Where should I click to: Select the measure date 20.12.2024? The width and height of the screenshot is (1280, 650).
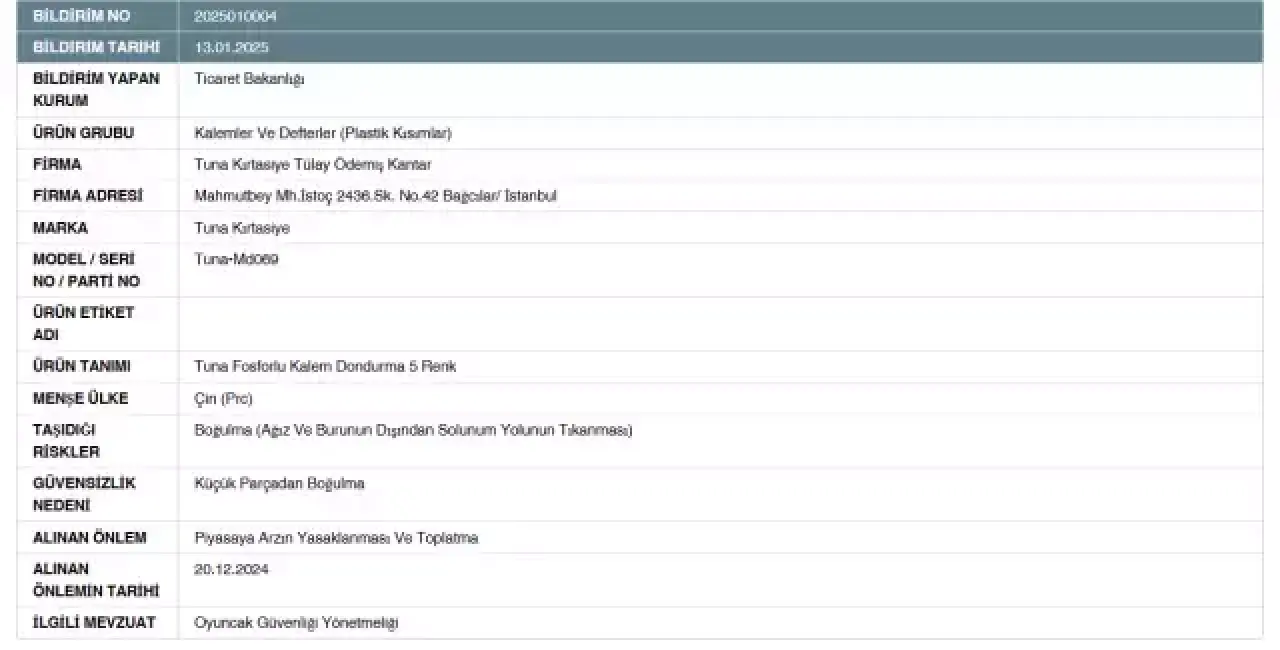(231, 570)
